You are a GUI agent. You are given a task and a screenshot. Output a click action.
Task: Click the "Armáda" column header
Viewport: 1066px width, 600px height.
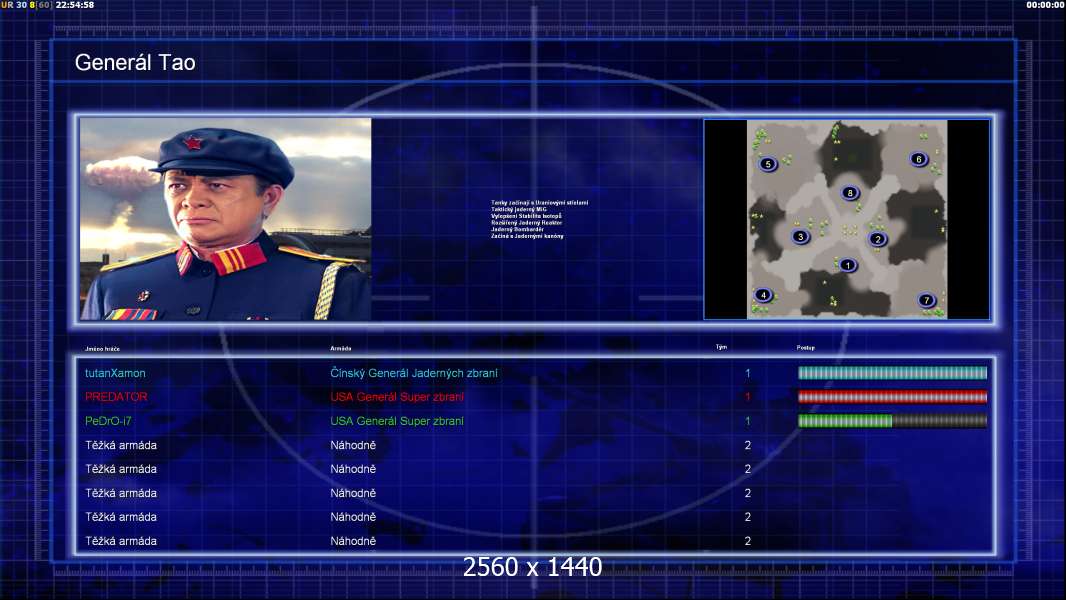(341, 349)
